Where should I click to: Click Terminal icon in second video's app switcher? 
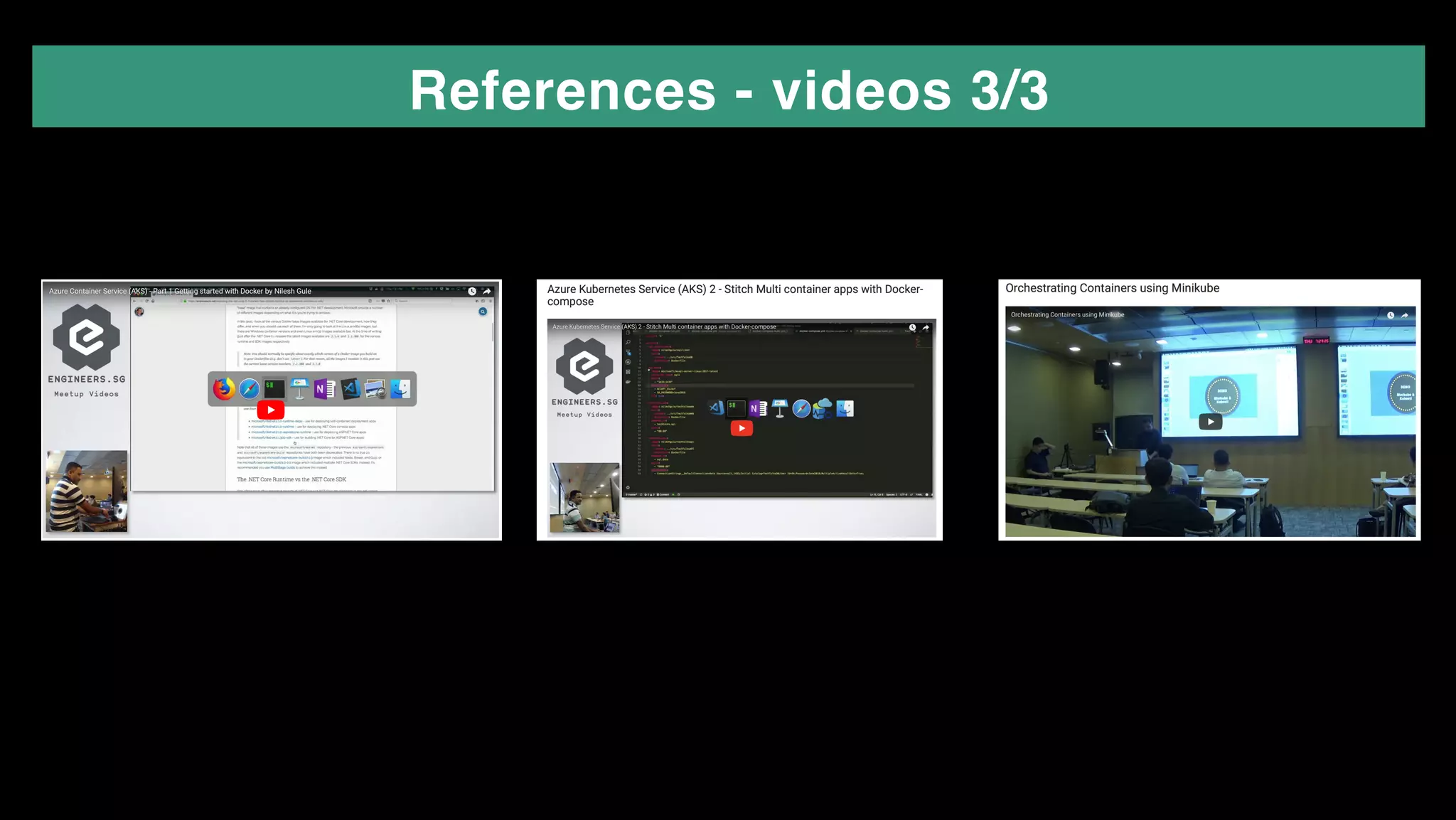pos(737,408)
